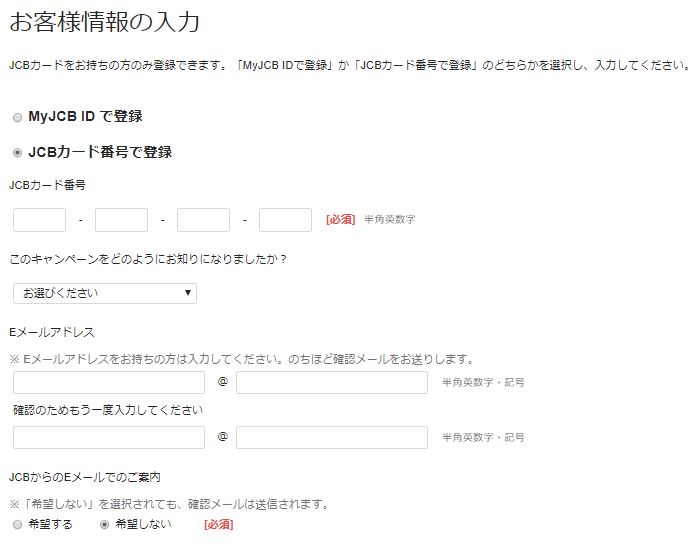
Task: Select the MyJCB ID で登録 radio button
Action: [x=17, y=118]
